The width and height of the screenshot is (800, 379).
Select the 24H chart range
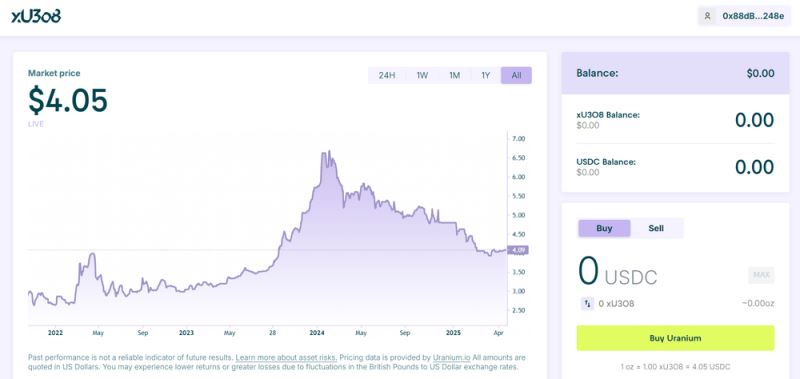387,75
